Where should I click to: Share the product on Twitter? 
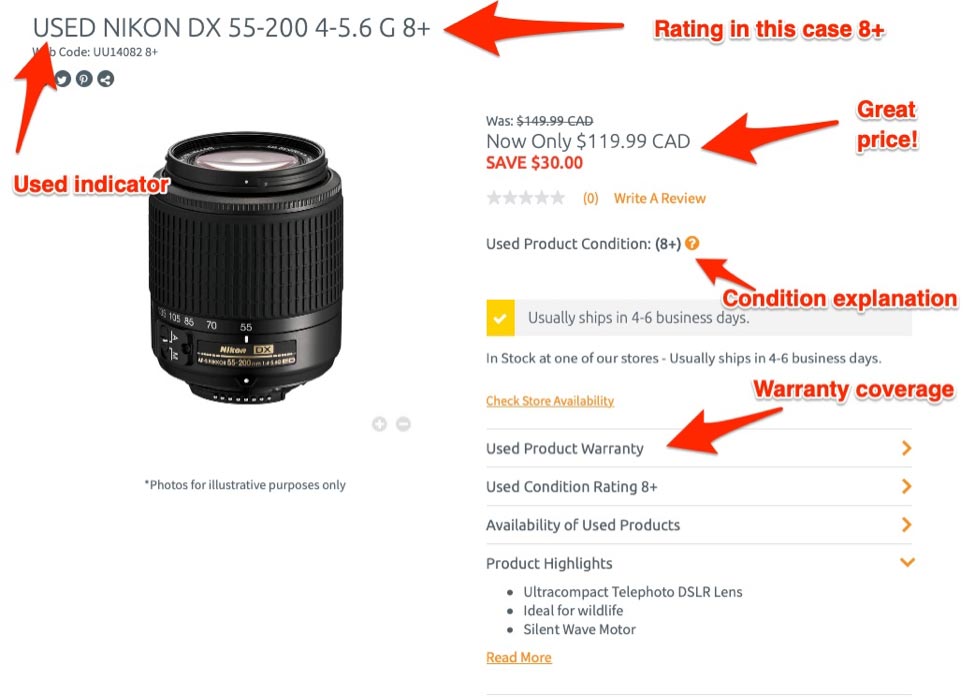click(63, 79)
